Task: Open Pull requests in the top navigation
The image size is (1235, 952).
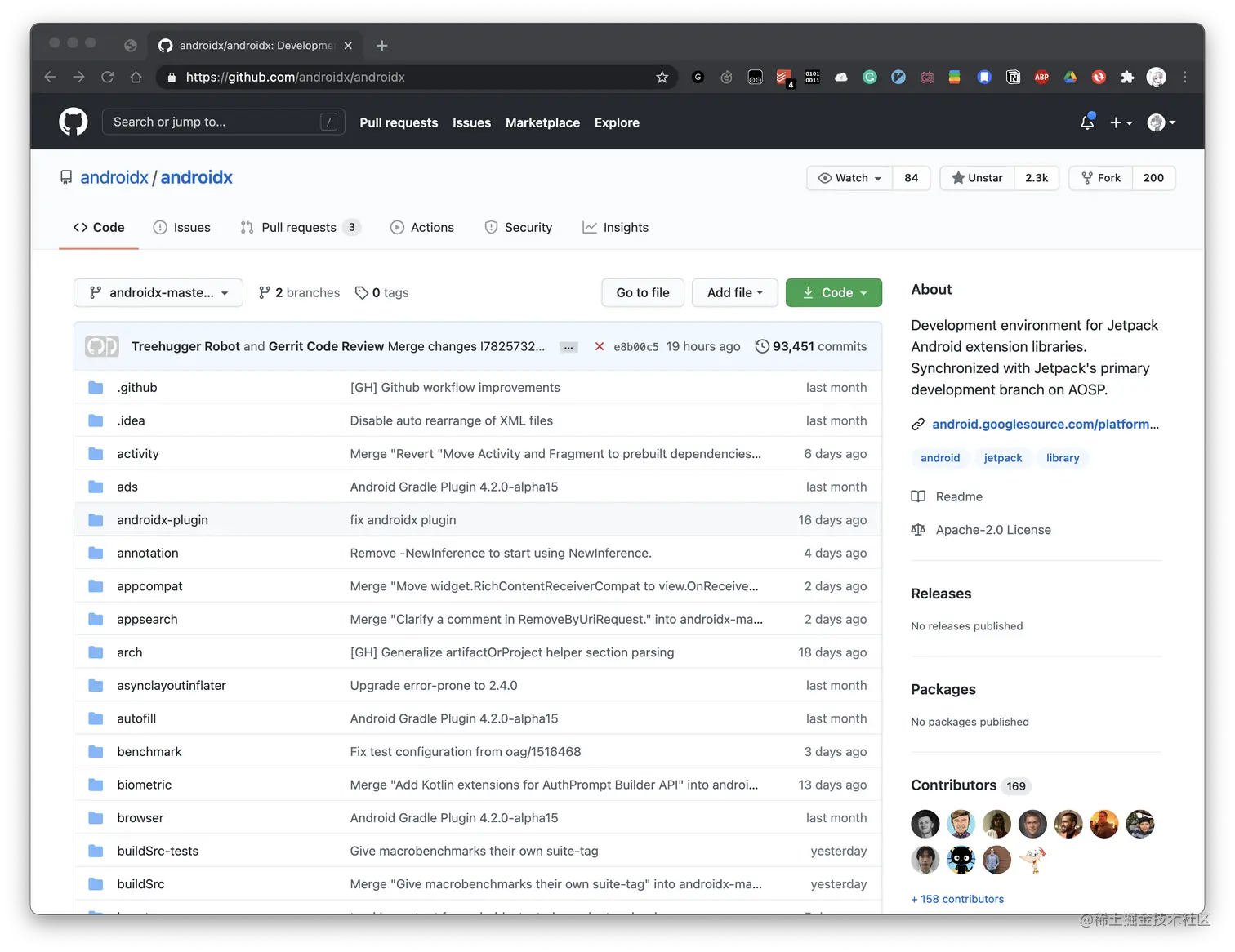Action: 399,122
